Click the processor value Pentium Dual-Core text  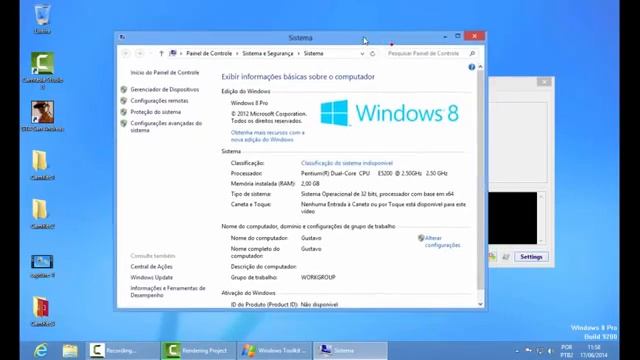[374, 173]
